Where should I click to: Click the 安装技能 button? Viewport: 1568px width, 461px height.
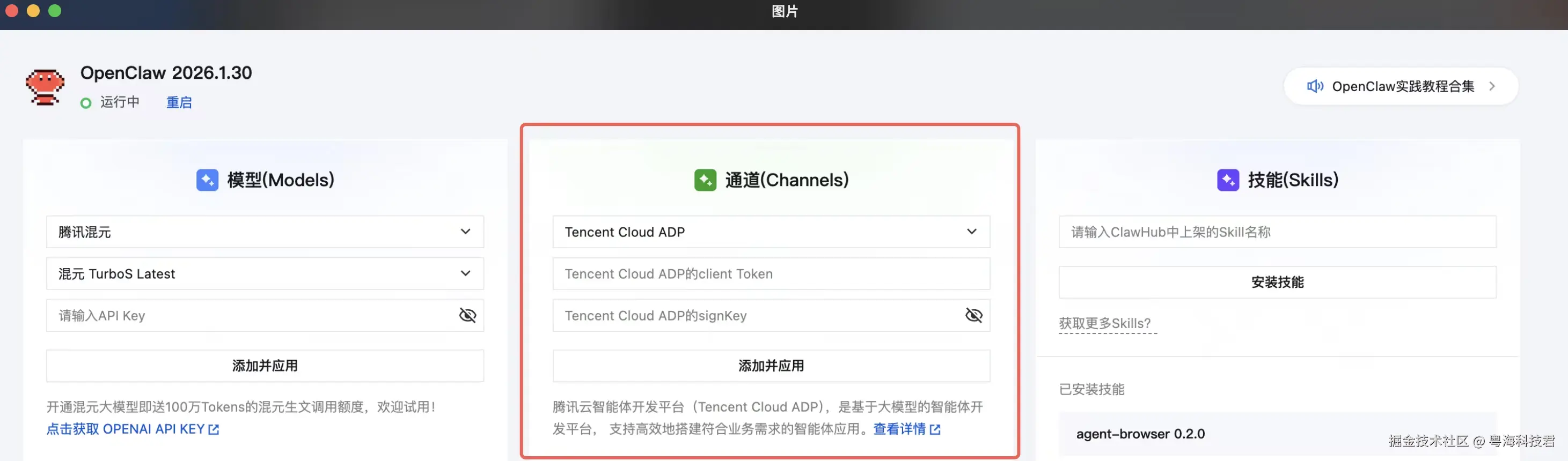1277,282
